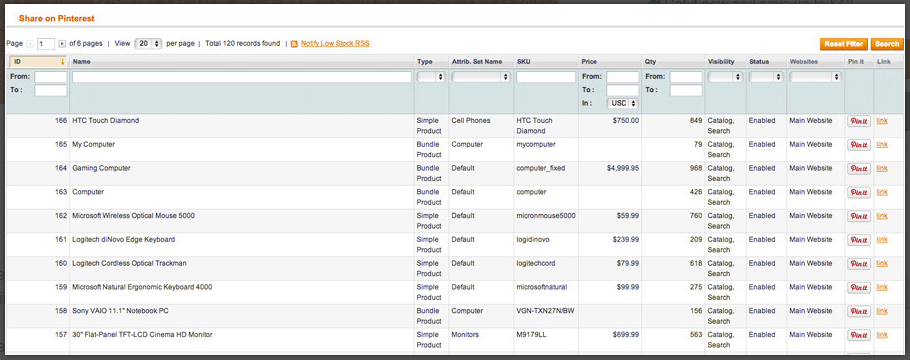The width and height of the screenshot is (910, 360).
Task: Pin the Logitech Cordless Optical Trackman
Action: [x=859, y=264]
